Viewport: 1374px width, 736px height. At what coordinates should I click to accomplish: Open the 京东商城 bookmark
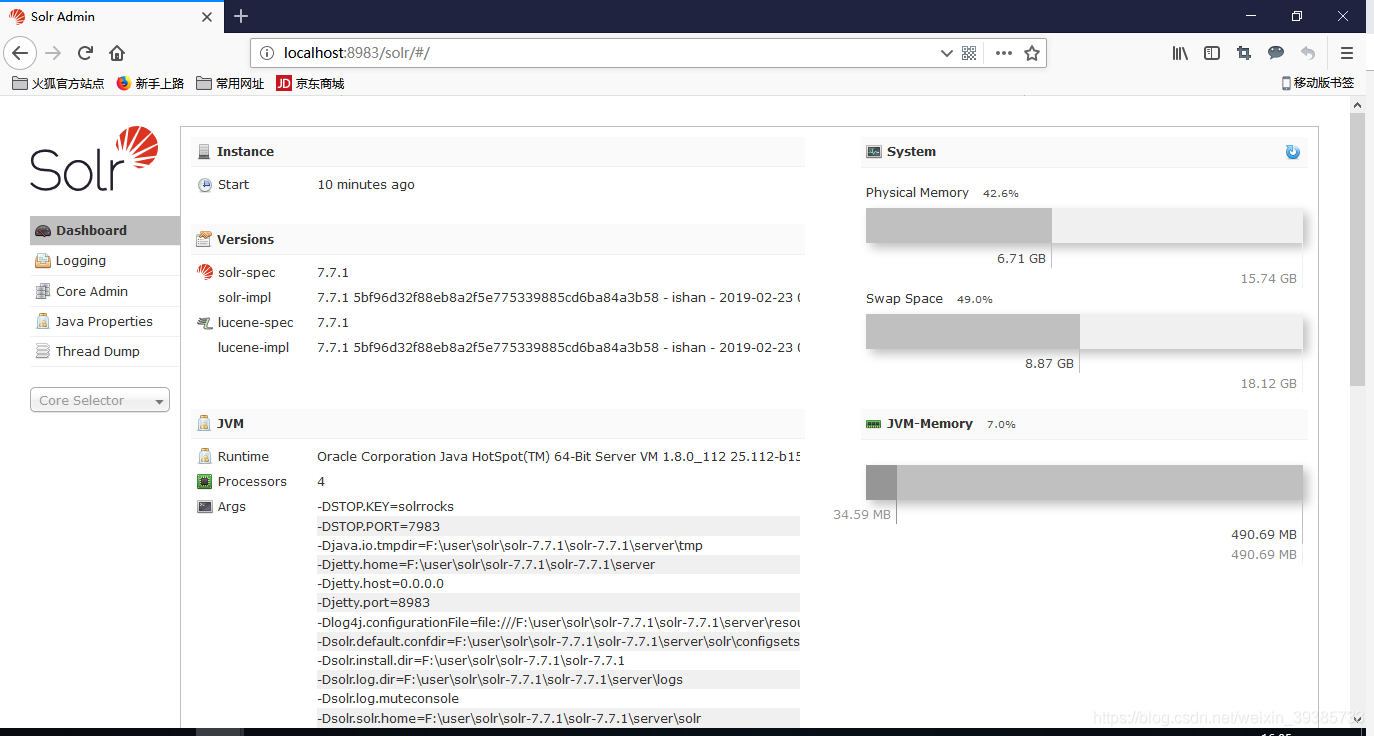[310, 84]
